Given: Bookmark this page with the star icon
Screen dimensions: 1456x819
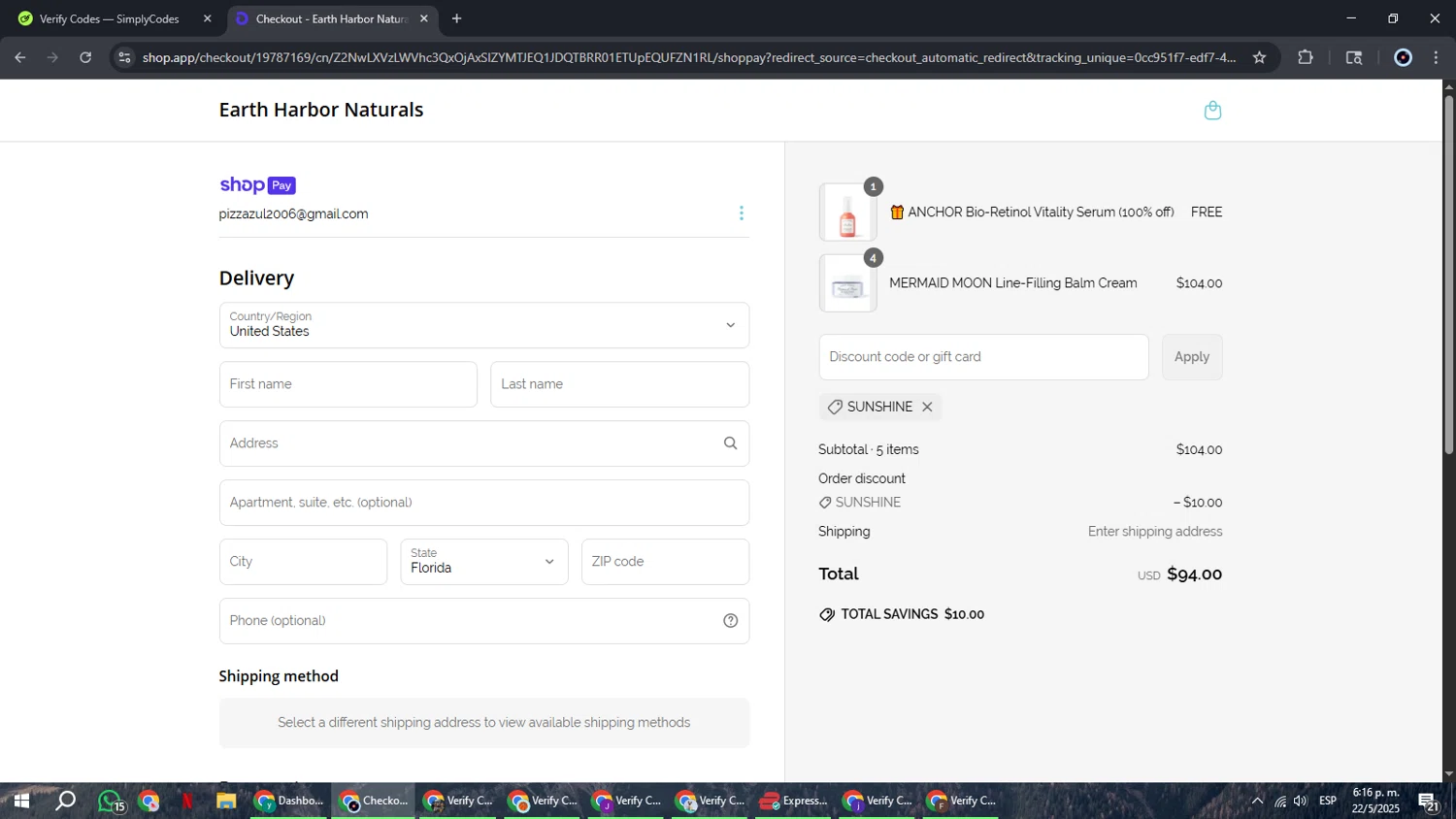Looking at the screenshot, I should (1259, 57).
